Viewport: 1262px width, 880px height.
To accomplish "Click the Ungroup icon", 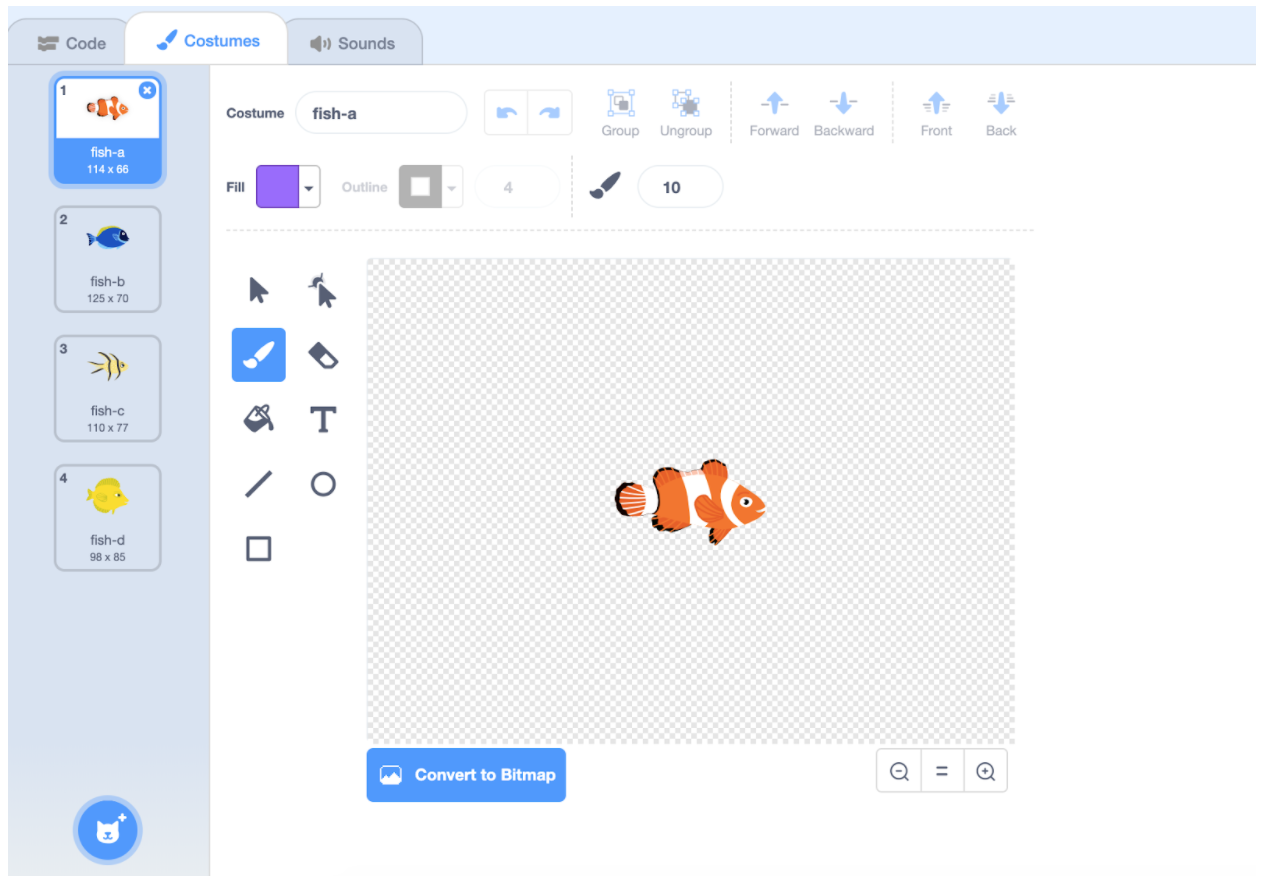I will [685, 103].
